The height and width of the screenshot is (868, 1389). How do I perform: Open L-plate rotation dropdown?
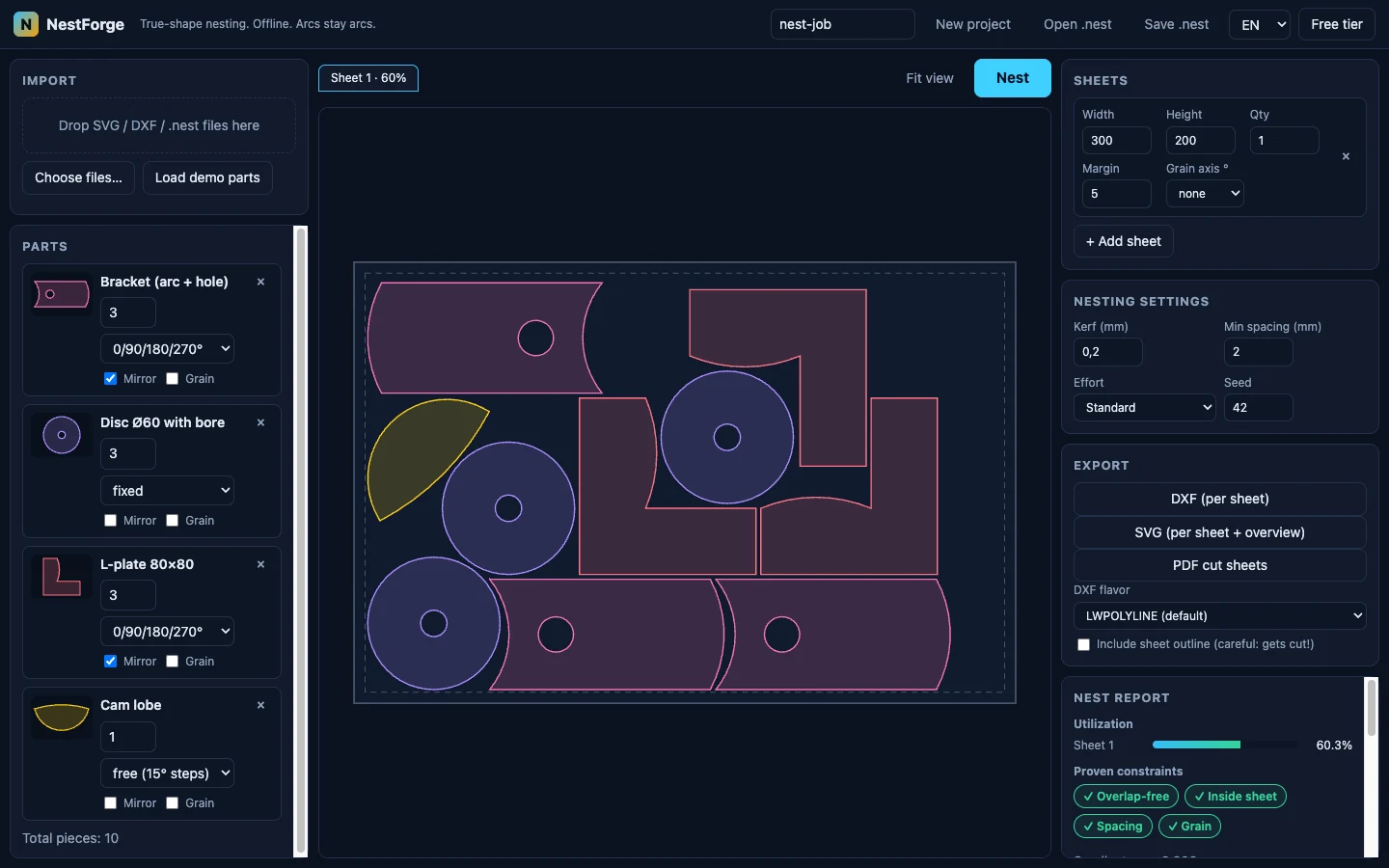pyautogui.click(x=168, y=632)
